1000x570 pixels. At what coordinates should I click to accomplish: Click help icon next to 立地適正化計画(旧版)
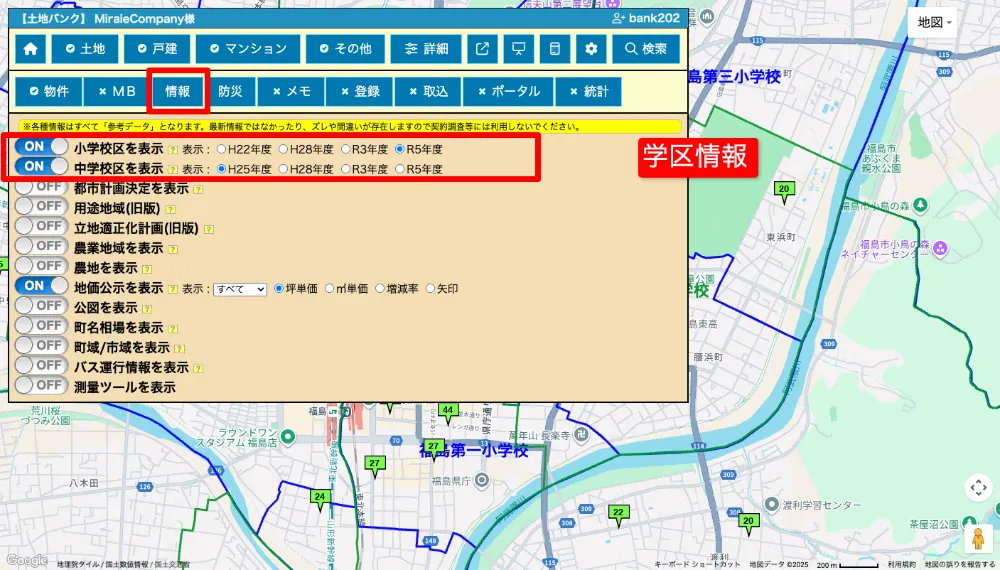coord(209,229)
